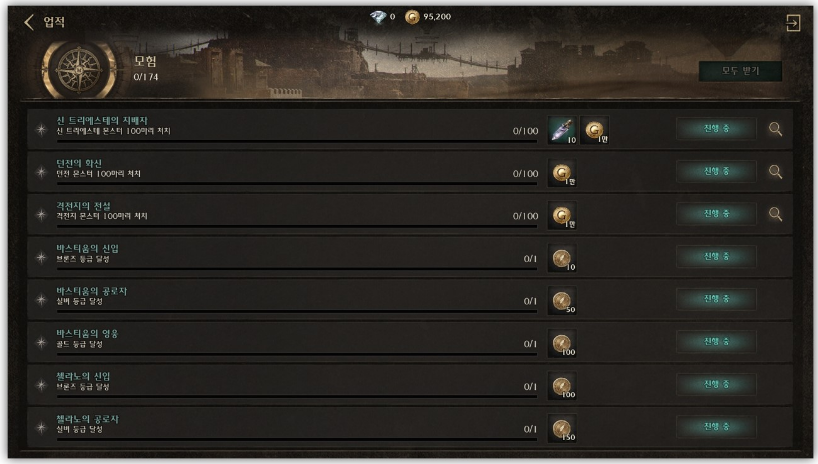Image resolution: width=818 pixels, height=464 pixels.
Task: Click 진행 중 button for 첼라노의 신입
Action: click(x=716, y=384)
